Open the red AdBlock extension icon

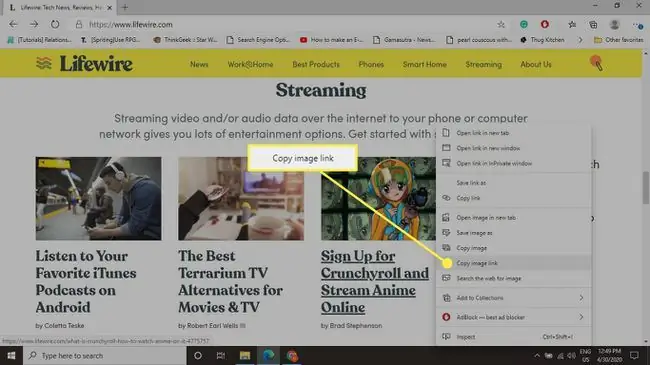(x=545, y=24)
